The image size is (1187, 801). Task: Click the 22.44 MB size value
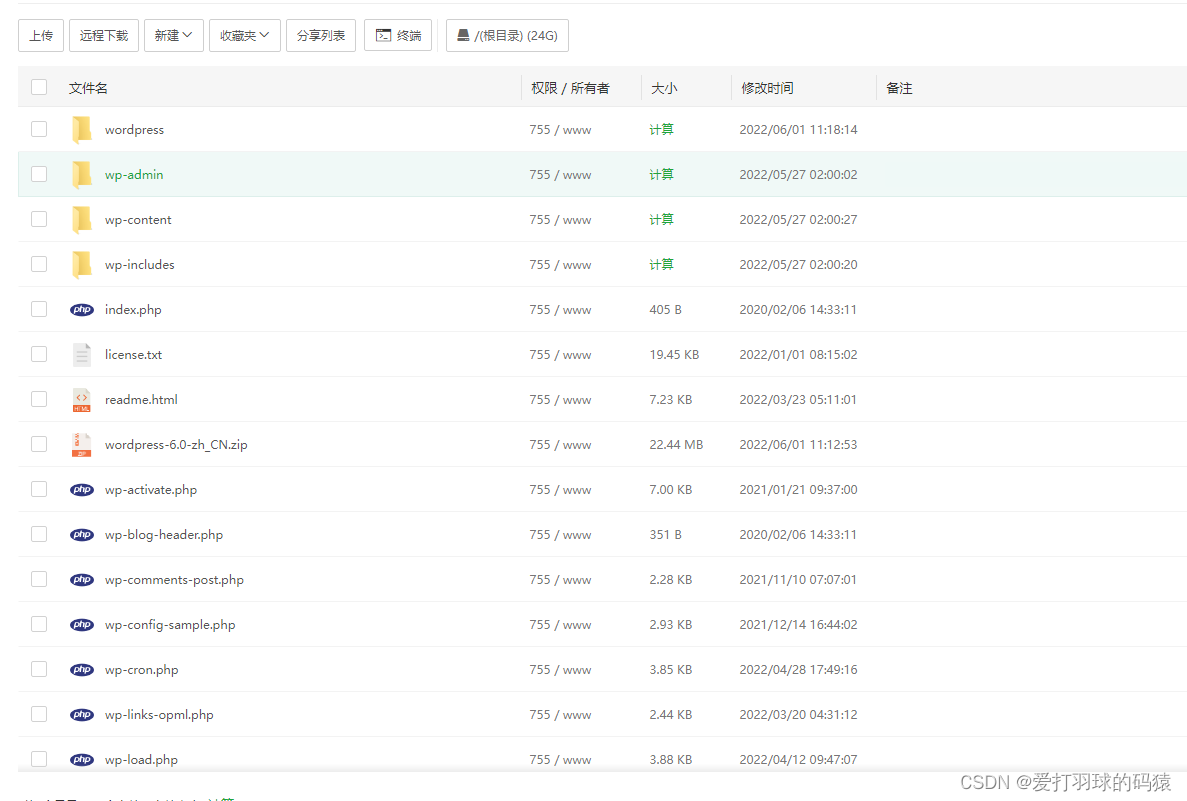[x=676, y=444]
